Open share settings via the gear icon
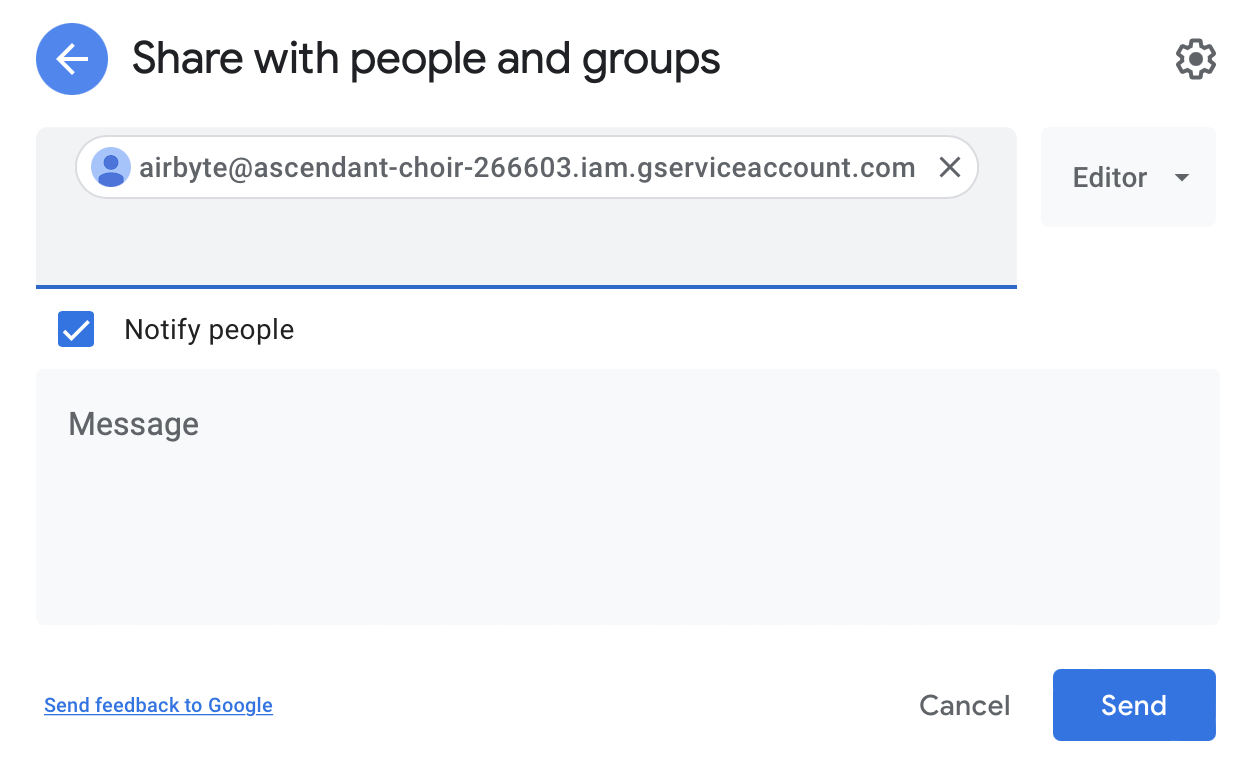Screen dimensions: 1252x760 (x=1195, y=60)
